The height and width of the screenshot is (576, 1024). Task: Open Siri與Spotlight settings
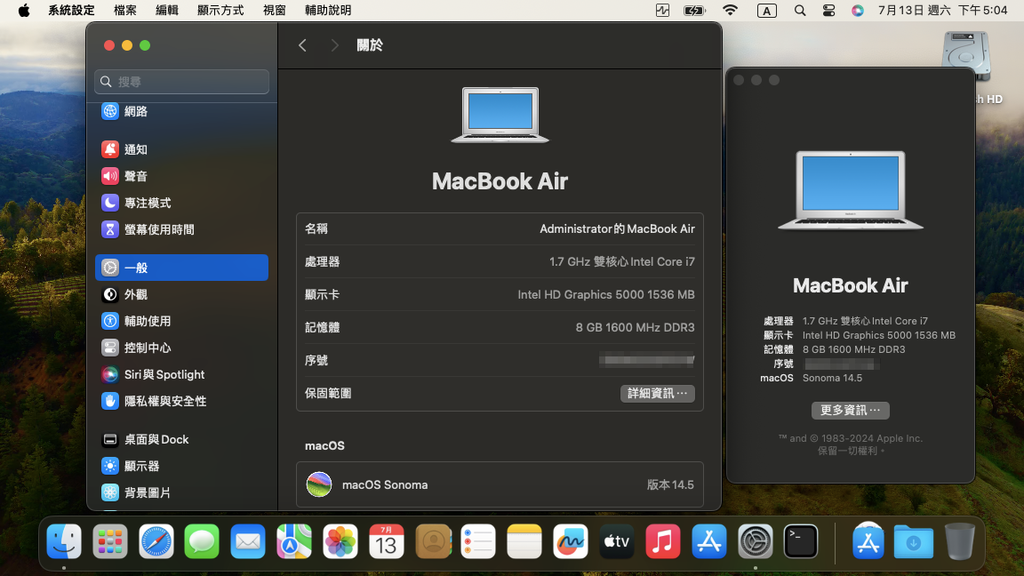tap(182, 375)
